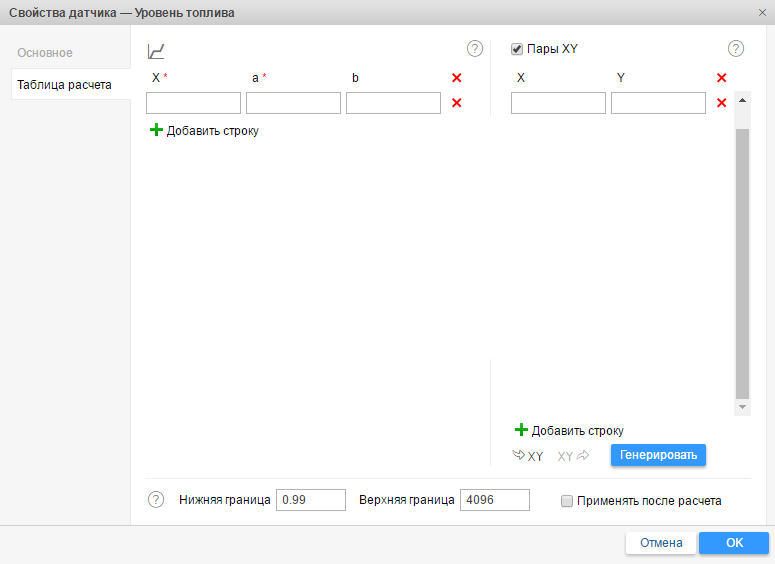Open help icon beside XY pairs
The image size is (775, 564).
click(736, 48)
